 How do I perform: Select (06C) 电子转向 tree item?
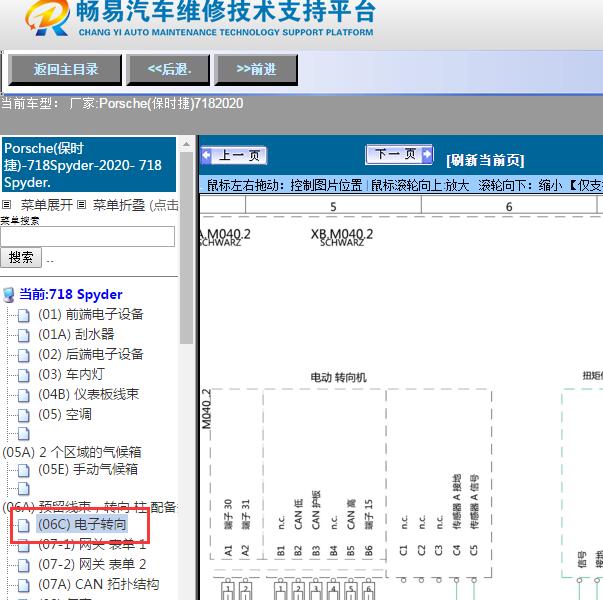pos(82,524)
